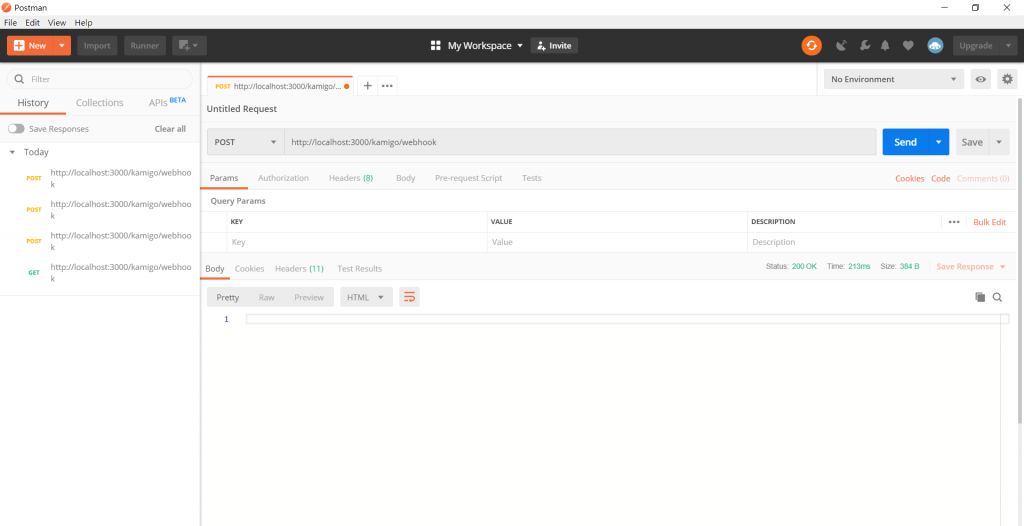
Task: Open query params column options three dots
Action: click(x=954, y=222)
